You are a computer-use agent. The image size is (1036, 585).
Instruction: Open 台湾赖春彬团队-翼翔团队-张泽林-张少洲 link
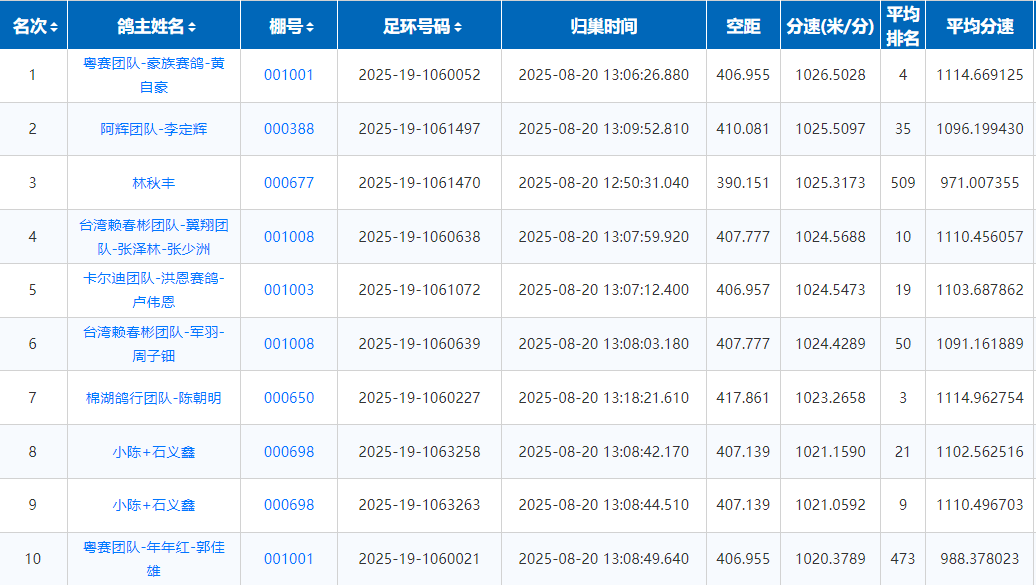coord(154,237)
